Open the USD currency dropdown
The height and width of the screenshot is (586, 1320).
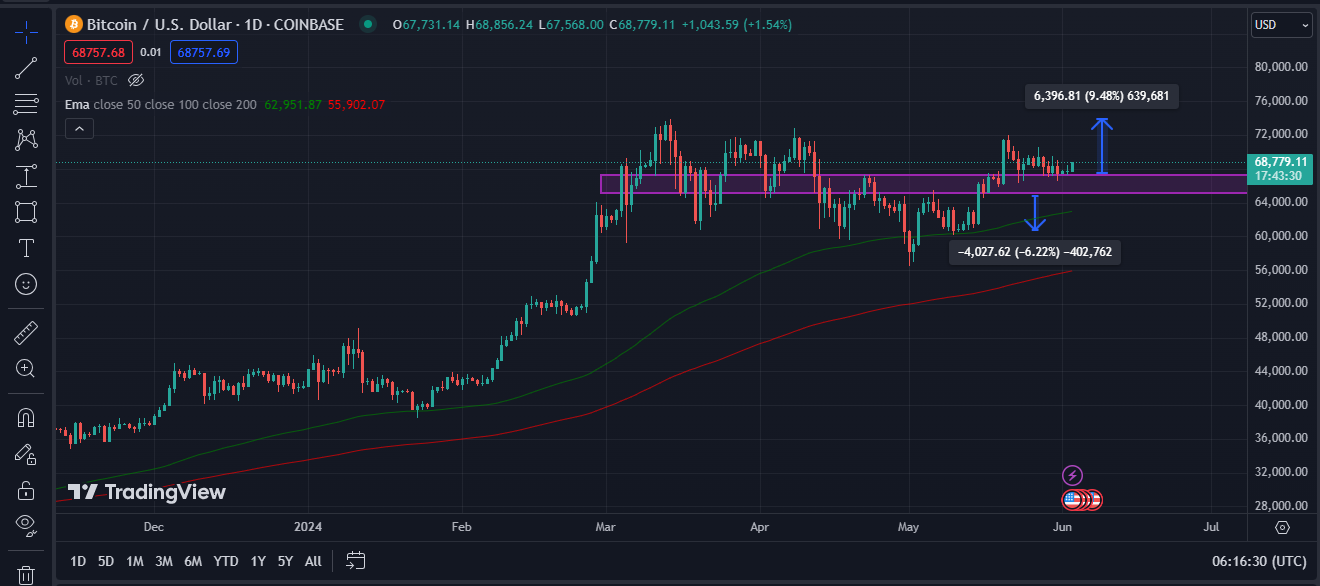[1281, 24]
